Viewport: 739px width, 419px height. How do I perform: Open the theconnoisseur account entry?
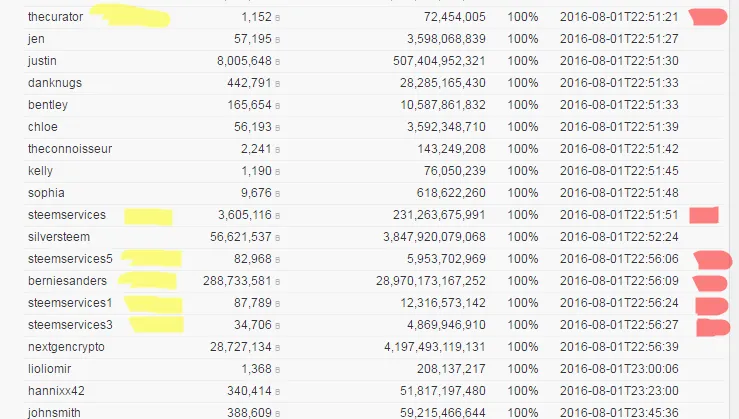[x=70, y=149]
